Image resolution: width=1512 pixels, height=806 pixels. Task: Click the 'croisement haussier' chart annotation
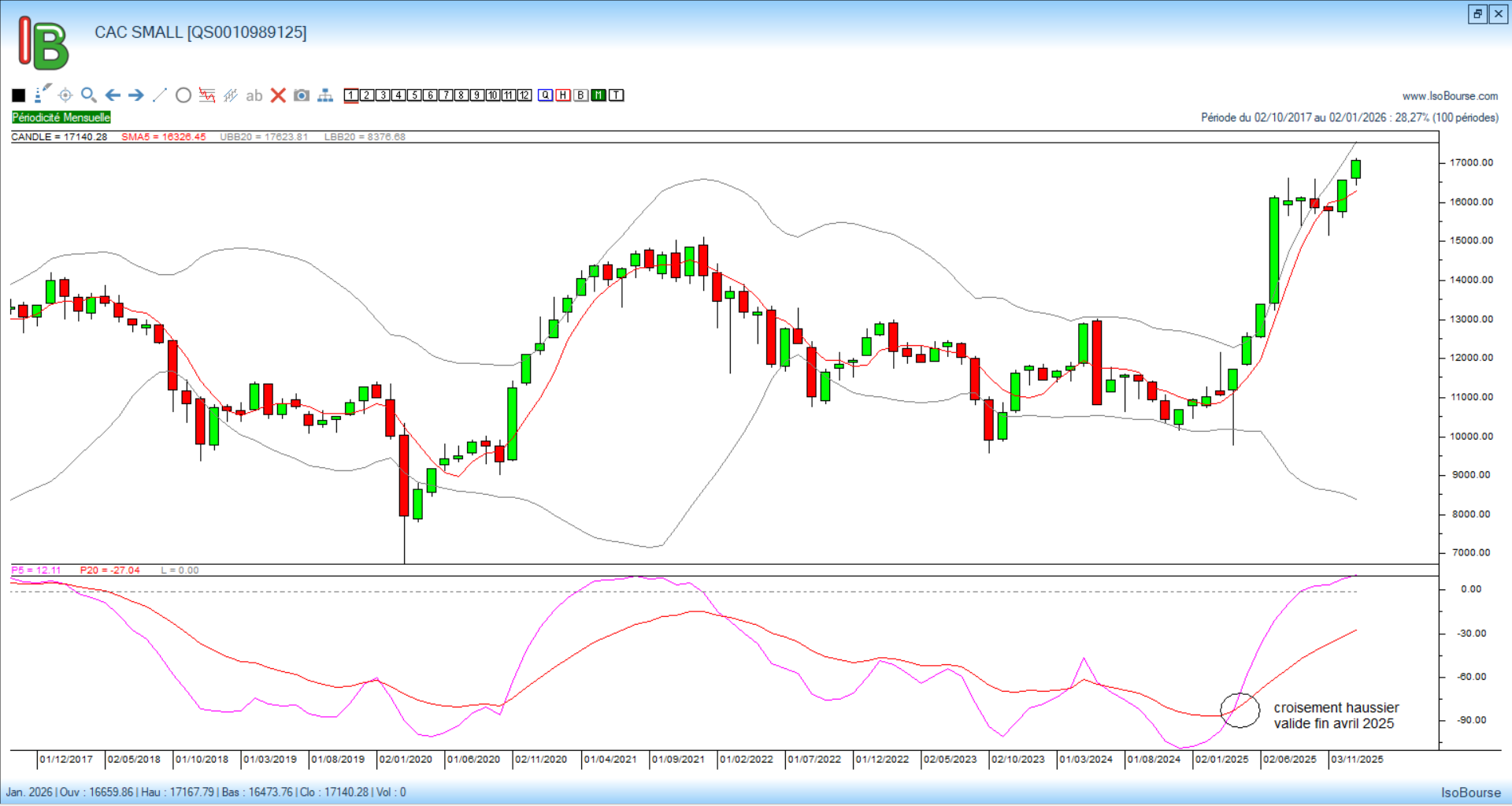[1336, 715]
